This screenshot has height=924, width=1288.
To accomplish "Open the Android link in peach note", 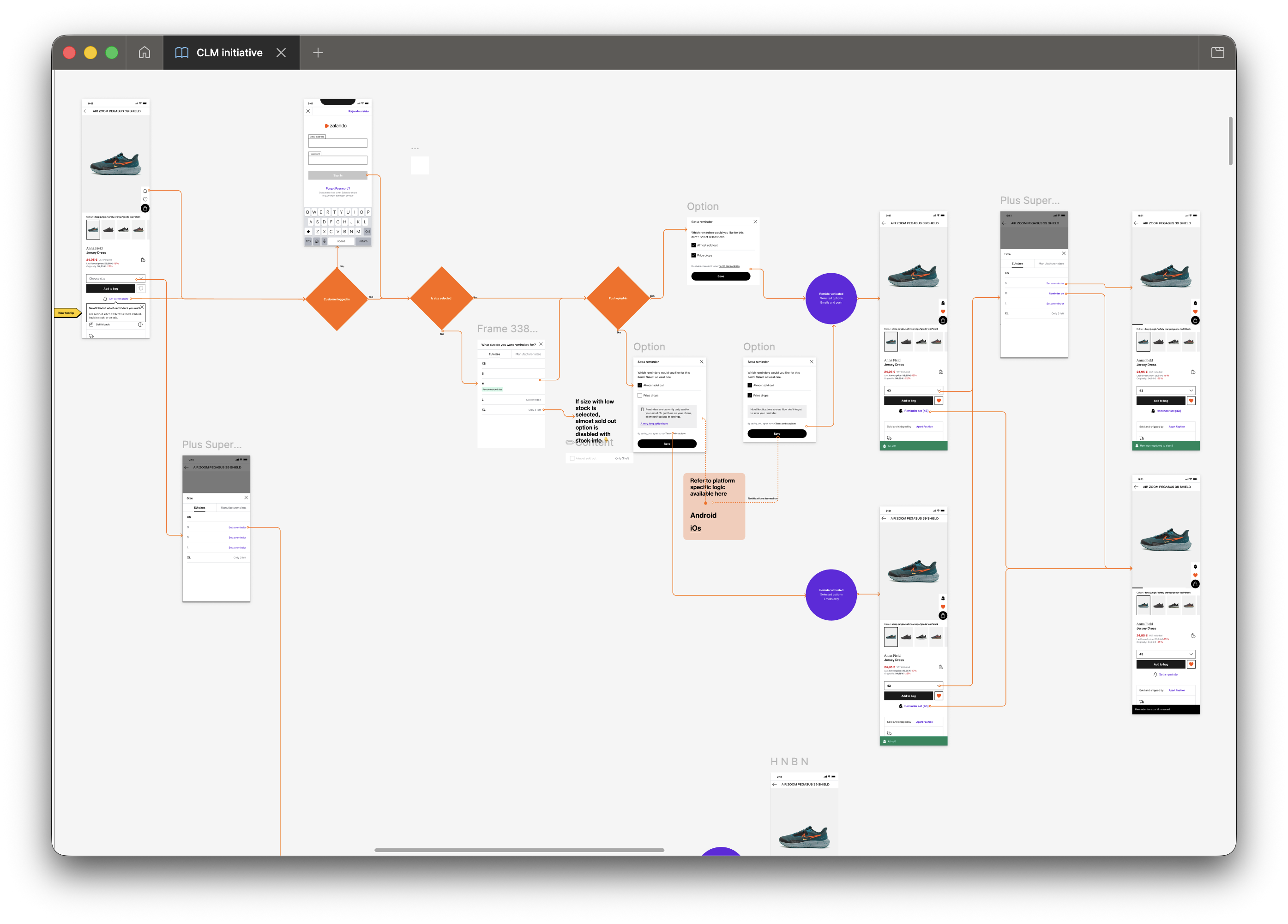I will pyautogui.click(x=703, y=515).
